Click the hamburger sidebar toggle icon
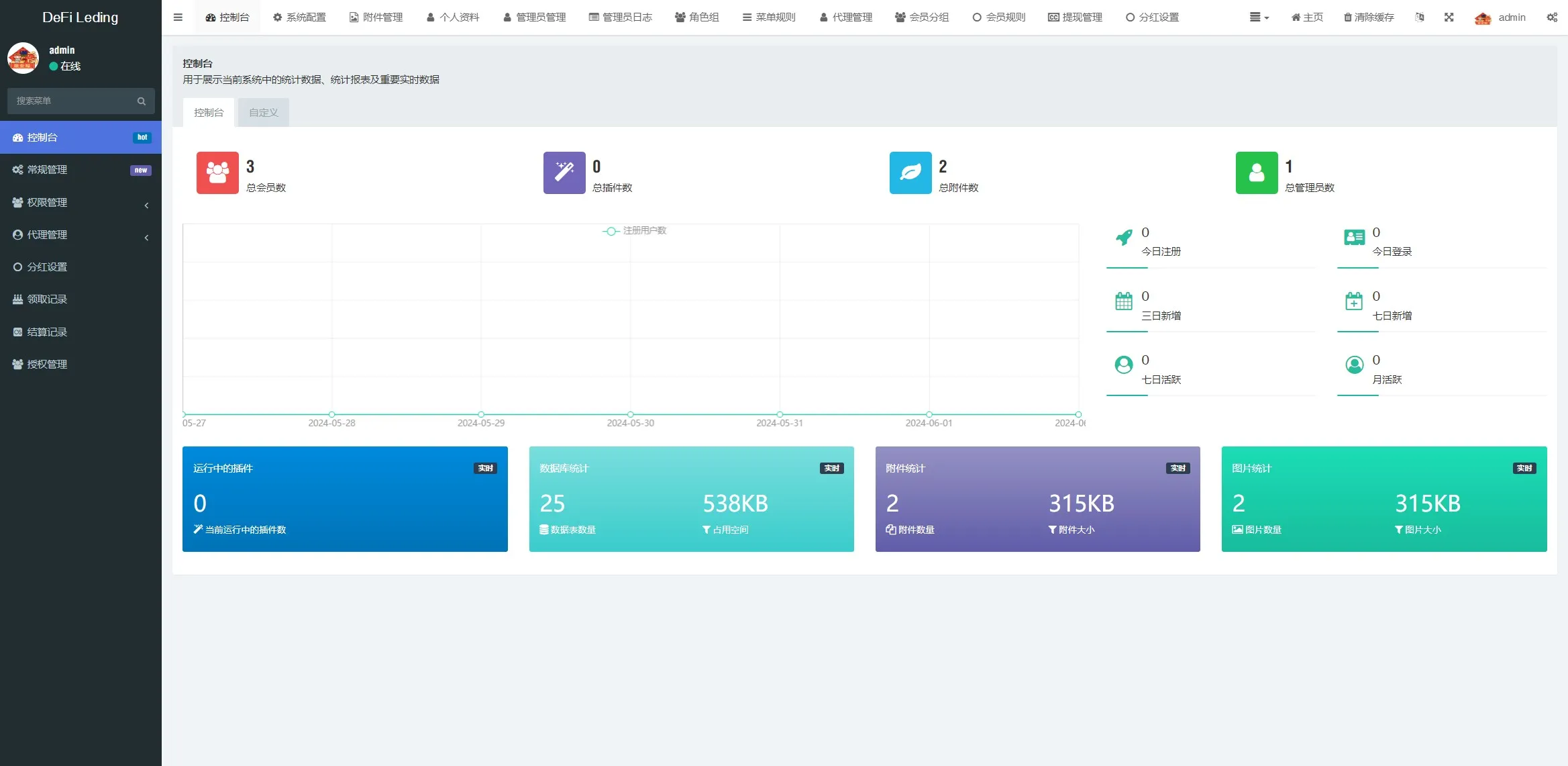 tap(178, 17)
